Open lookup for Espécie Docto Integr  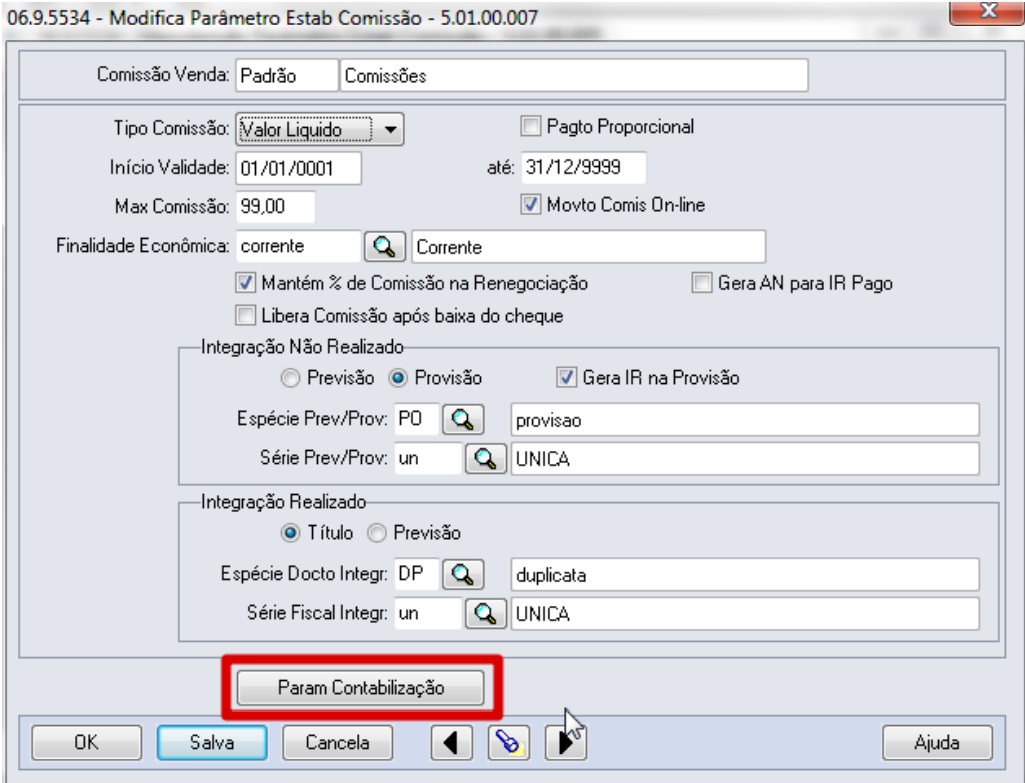463,575
